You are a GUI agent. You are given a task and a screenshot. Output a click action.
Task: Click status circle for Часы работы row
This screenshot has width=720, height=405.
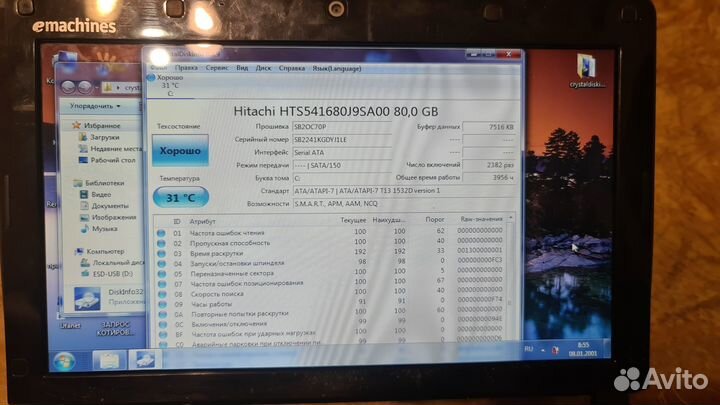click(163, 304)
